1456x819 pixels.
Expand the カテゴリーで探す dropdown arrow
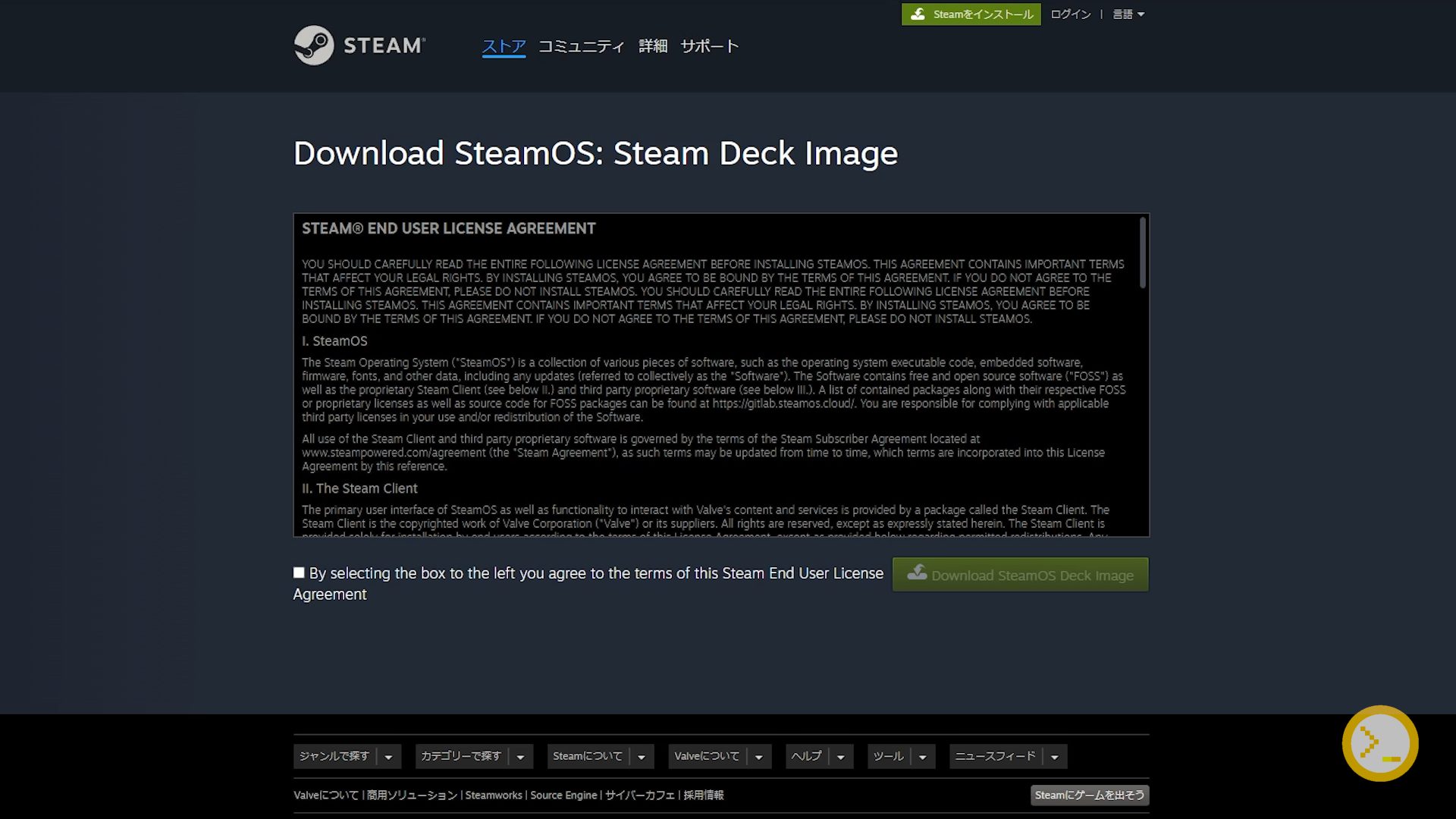[520, 757]
